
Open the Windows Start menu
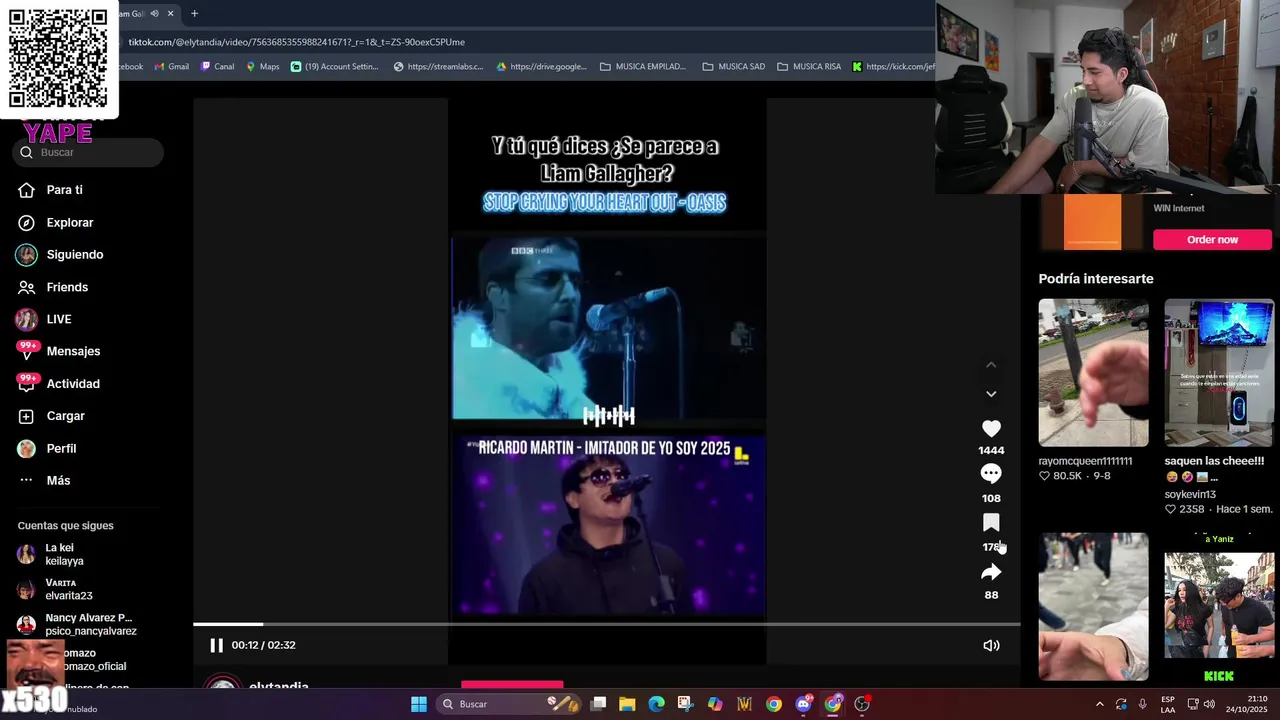pos(419,704)
